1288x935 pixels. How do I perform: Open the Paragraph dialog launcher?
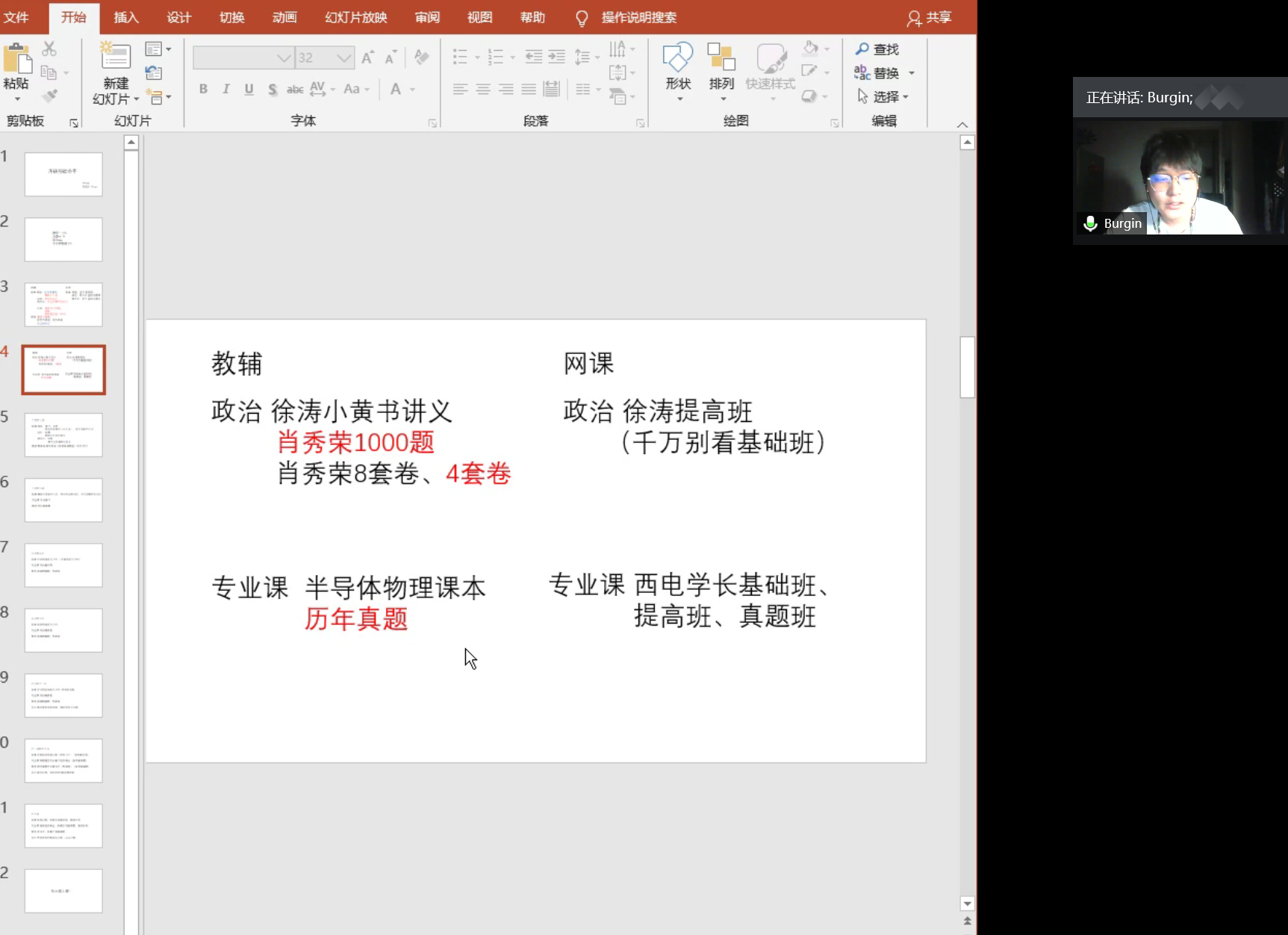tap(641, 123)
